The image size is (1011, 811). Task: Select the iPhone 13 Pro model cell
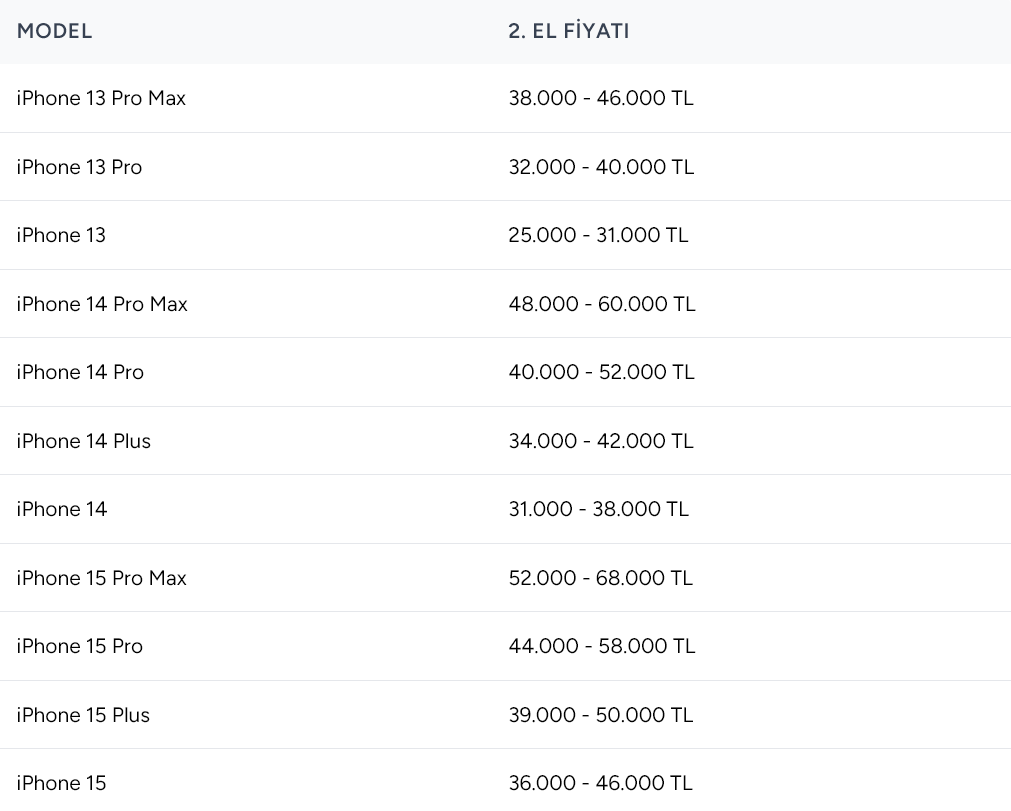coord(79,167)
